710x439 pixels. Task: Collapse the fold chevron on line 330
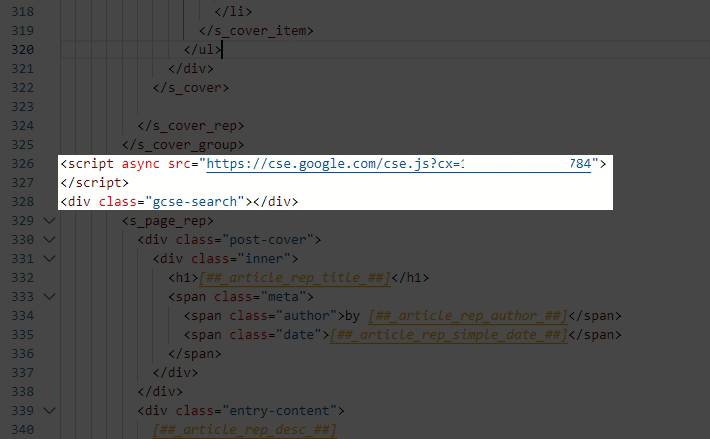(49, 240)
